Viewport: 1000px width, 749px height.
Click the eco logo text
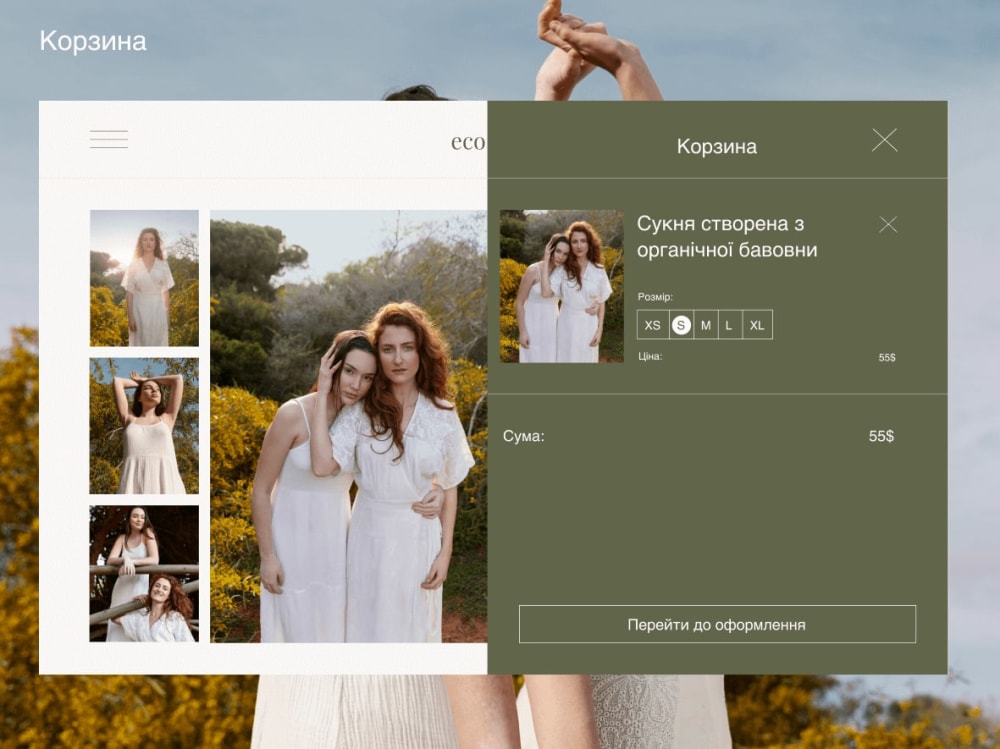pyautogui.click(x=468, y=142)
